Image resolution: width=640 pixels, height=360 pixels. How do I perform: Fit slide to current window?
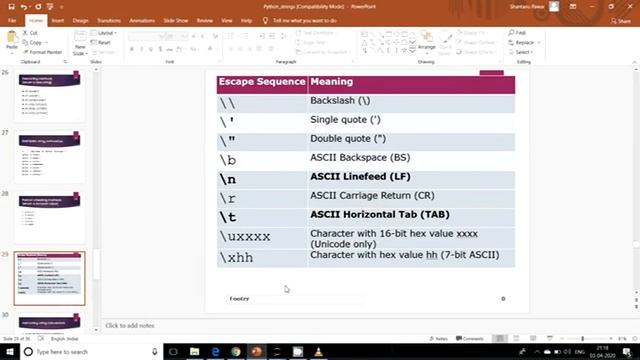tap(635, 338)
